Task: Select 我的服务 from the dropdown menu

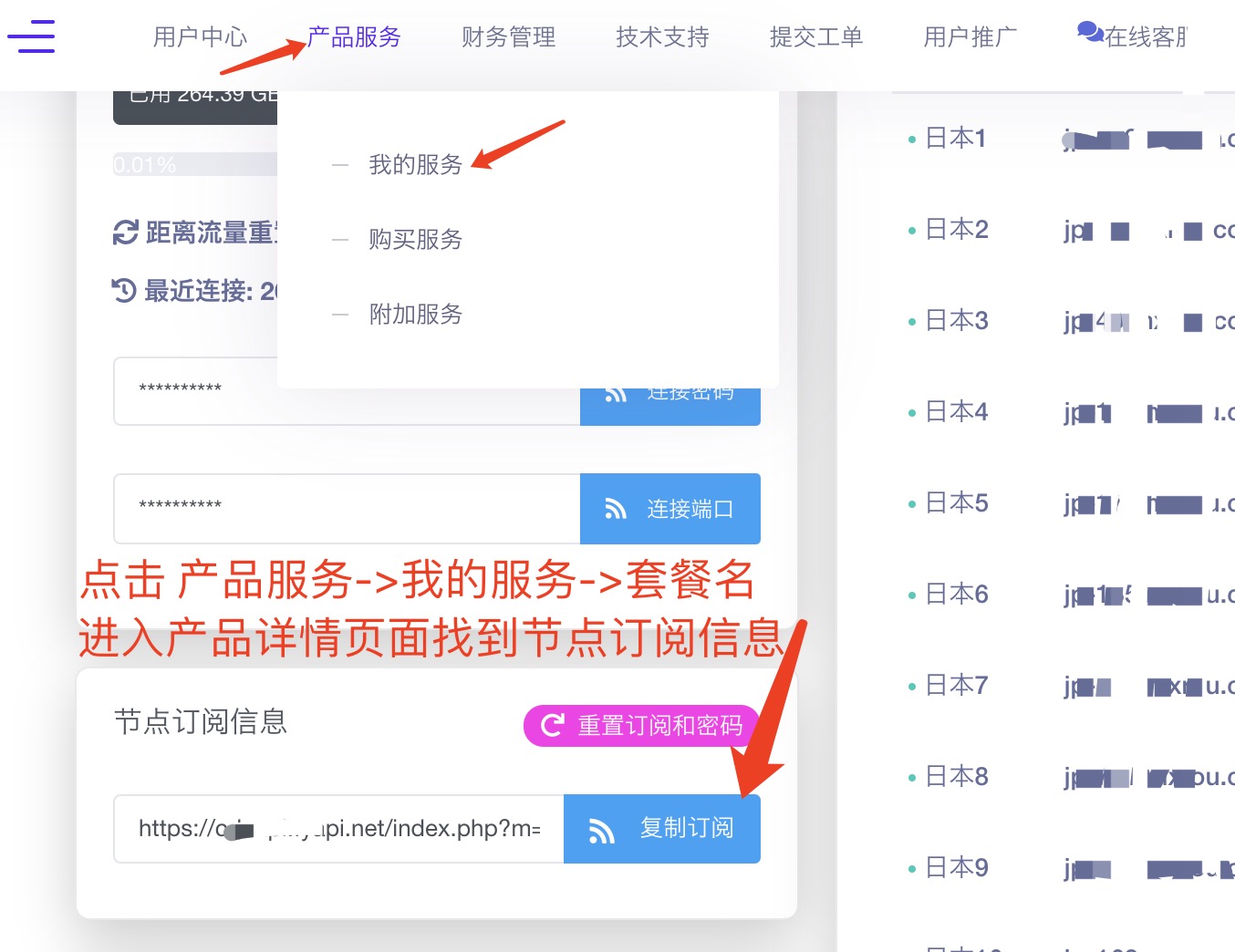Action: click(417, 165)
